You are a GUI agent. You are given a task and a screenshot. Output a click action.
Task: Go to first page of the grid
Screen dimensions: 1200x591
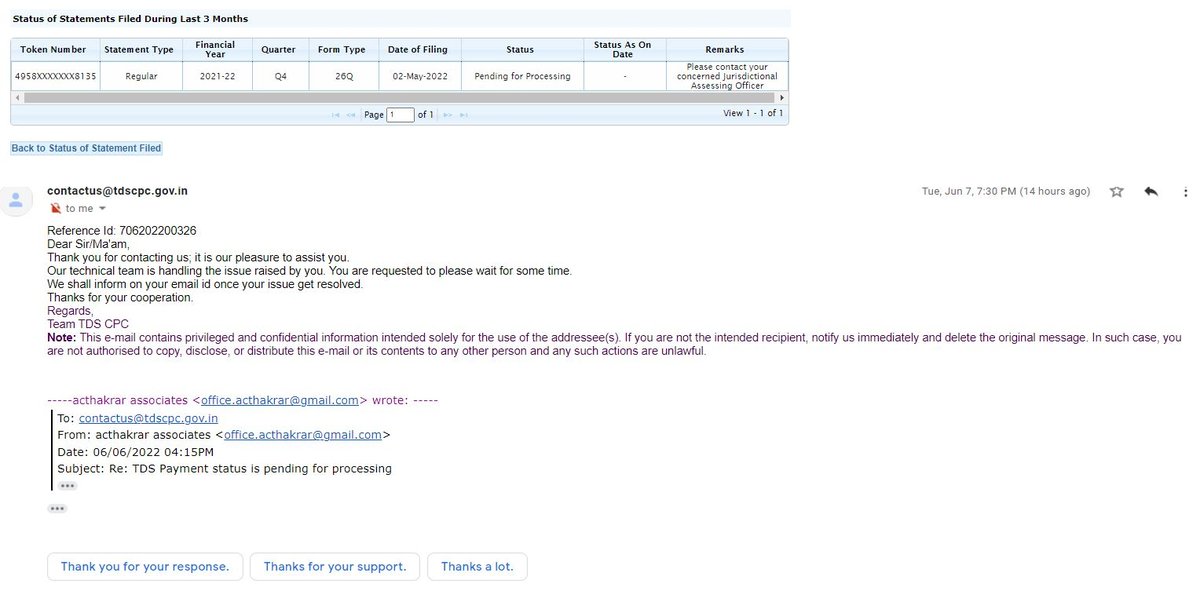335,115
